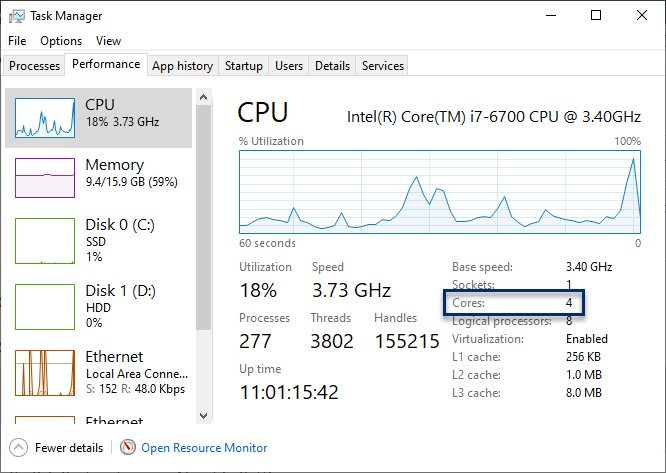Click the sidebar scrollbar up arrow
The height and width of the screenshot is (473, 666).
point(204,96)
